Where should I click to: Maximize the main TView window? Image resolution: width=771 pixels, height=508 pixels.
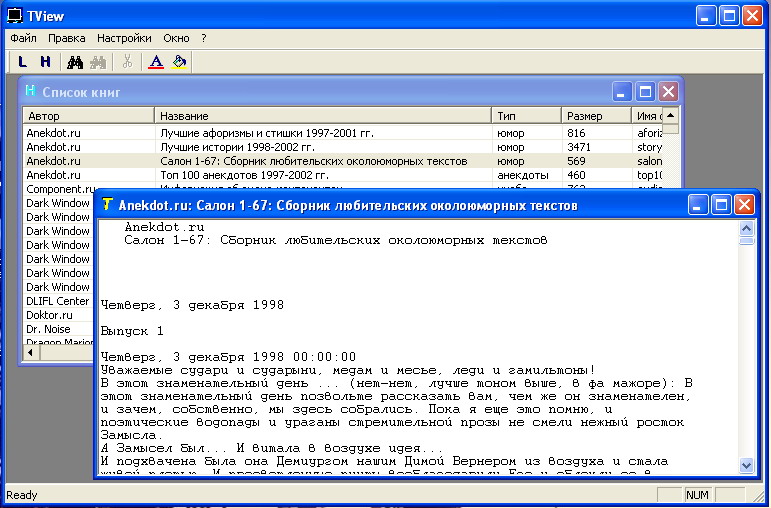[729, 16]
